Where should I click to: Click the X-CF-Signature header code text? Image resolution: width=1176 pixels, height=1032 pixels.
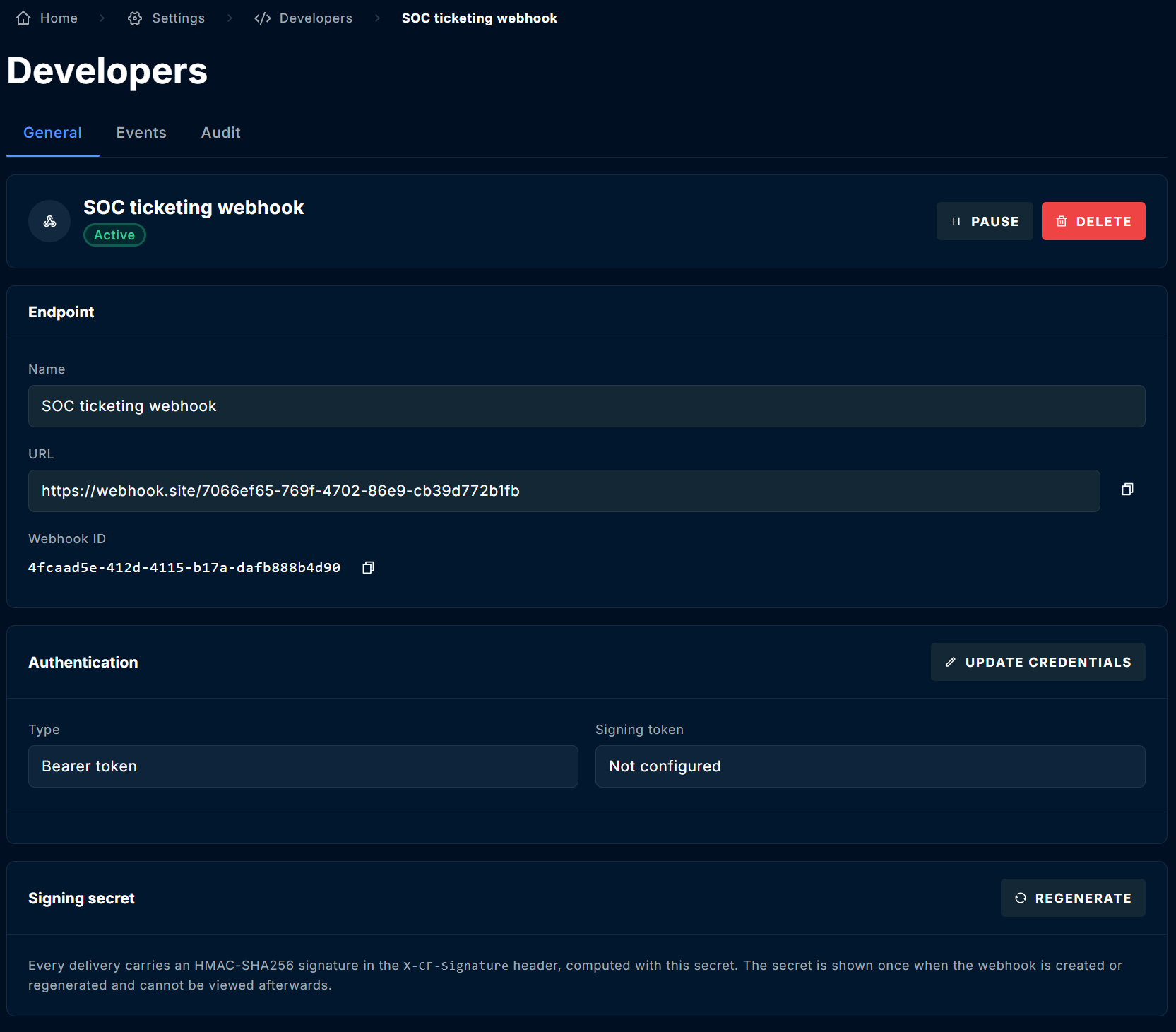(456, 966)
